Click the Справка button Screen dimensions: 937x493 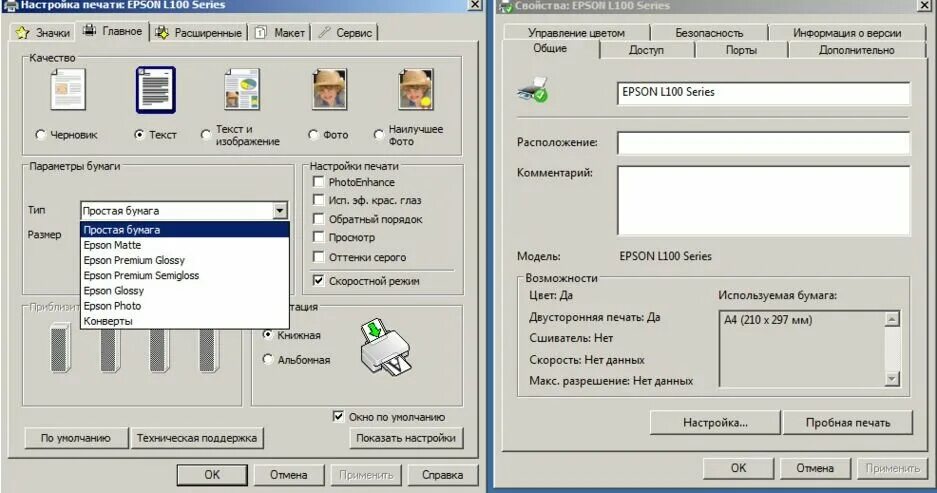pyautogui.click(x=442, y=475)
